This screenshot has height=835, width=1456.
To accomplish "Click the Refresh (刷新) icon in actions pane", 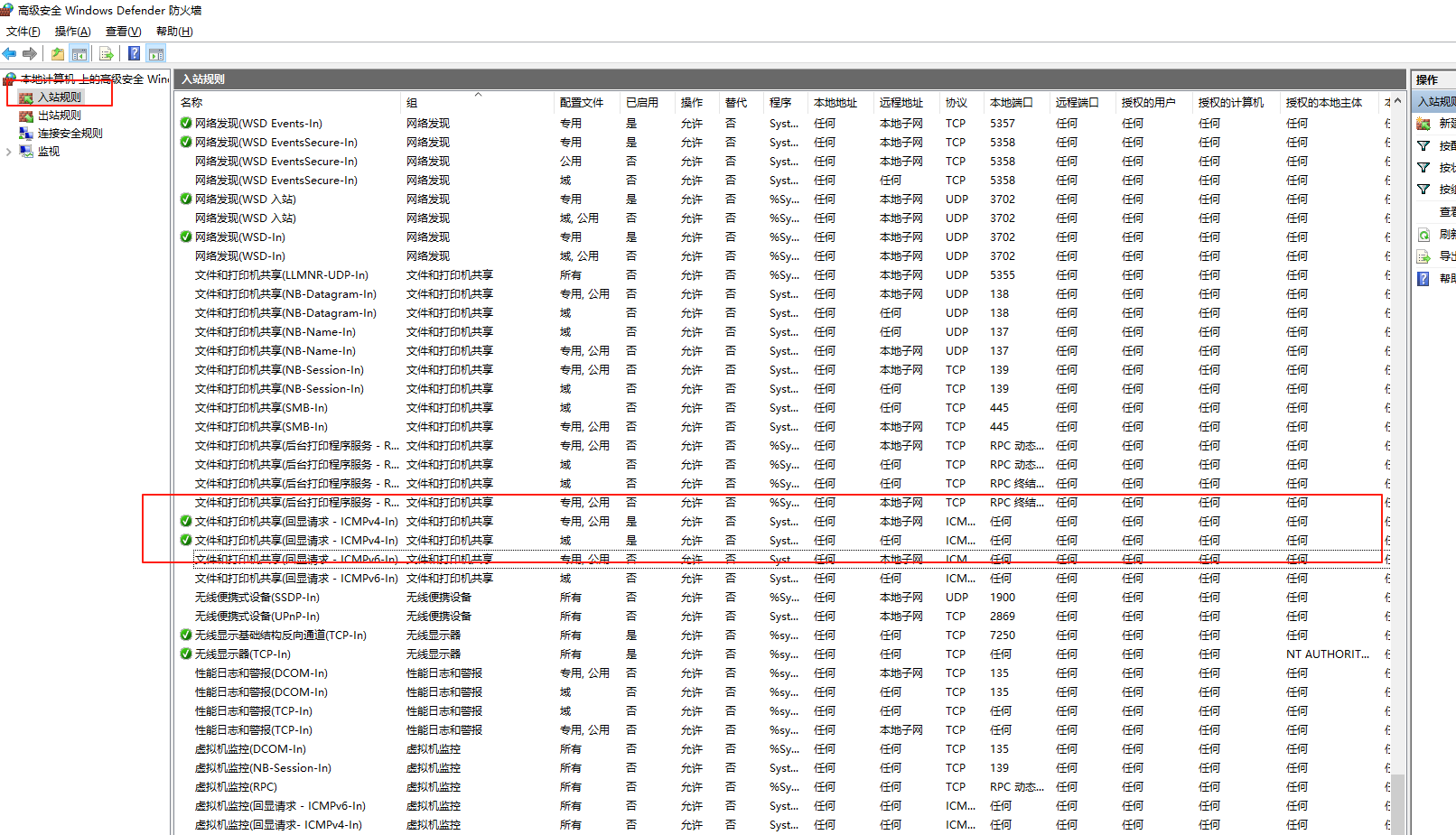I will [x=1423, y=234].
